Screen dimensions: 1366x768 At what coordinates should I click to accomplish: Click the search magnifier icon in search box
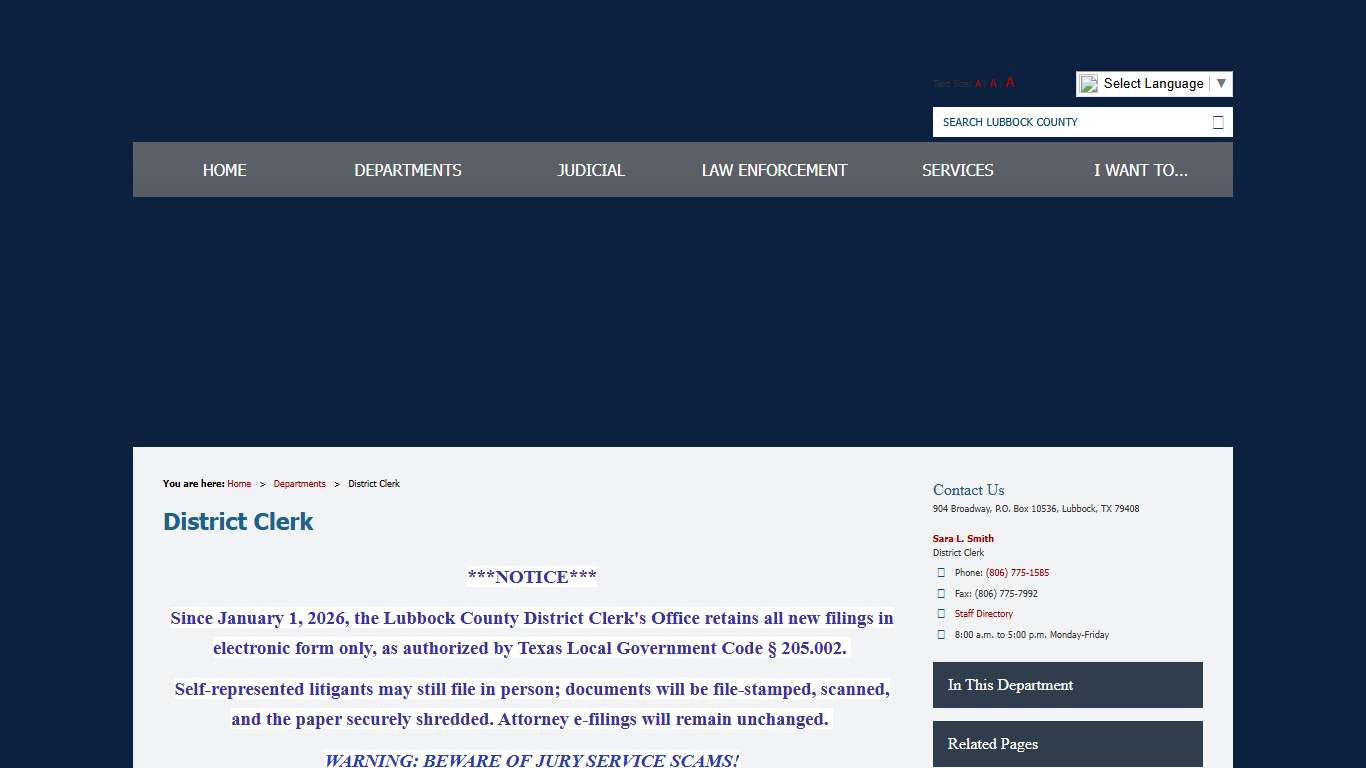1217,122
